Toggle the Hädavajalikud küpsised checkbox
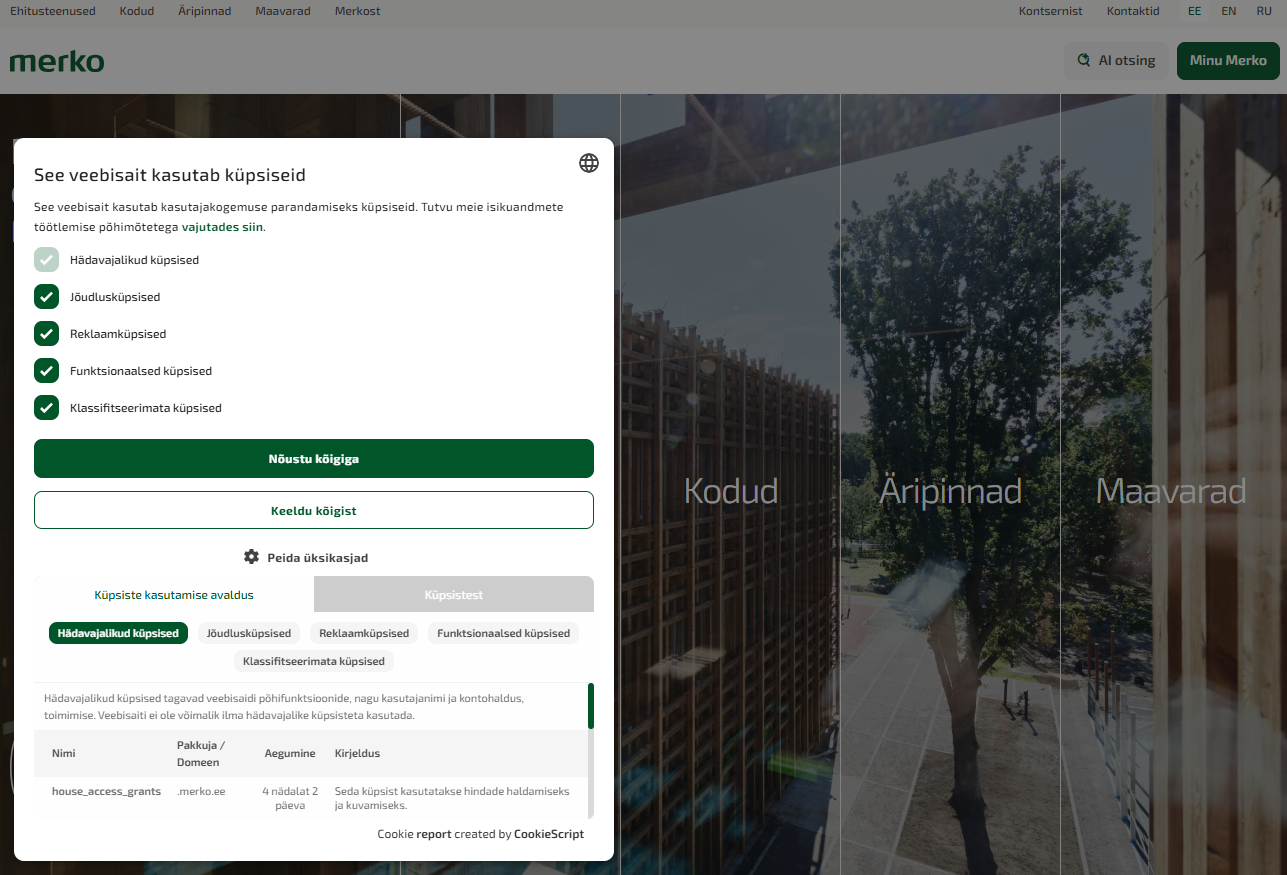The image size is (1287, 875). [46, 260]
